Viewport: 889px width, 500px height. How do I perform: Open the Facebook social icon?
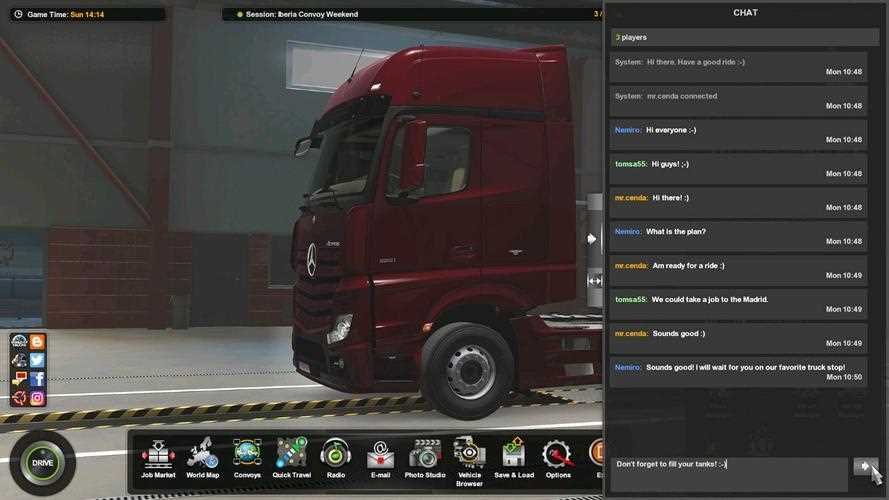(37, 379)
